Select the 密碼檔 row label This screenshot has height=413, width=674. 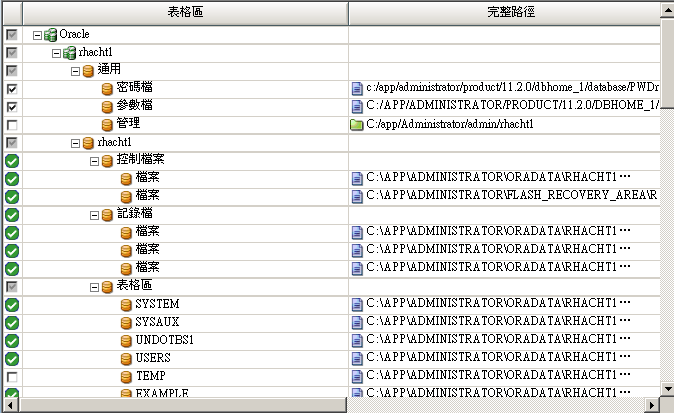point(135,87)
